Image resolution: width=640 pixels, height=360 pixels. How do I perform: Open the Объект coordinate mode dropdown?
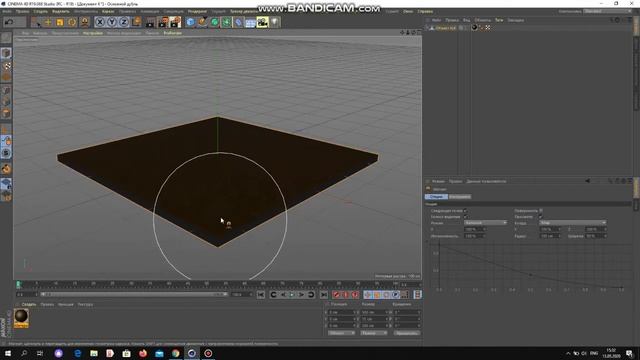[341, 333]
